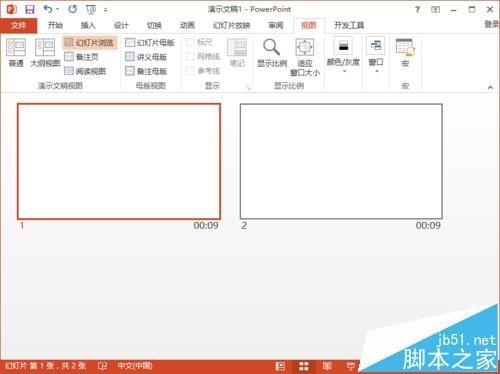Click the PowerPoint application icon in title bar

point(11,9)
